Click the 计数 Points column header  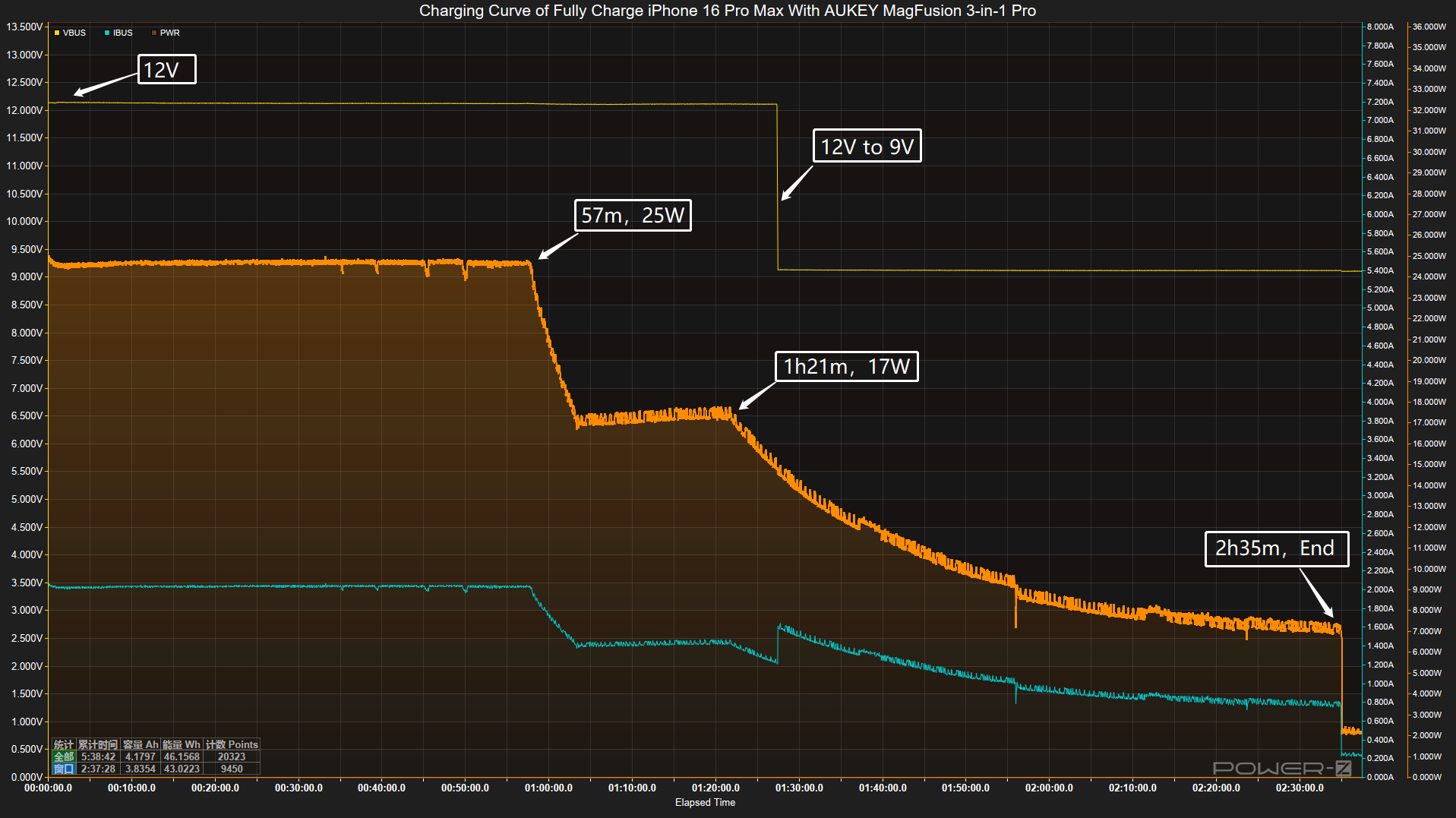tap(232, 744)
